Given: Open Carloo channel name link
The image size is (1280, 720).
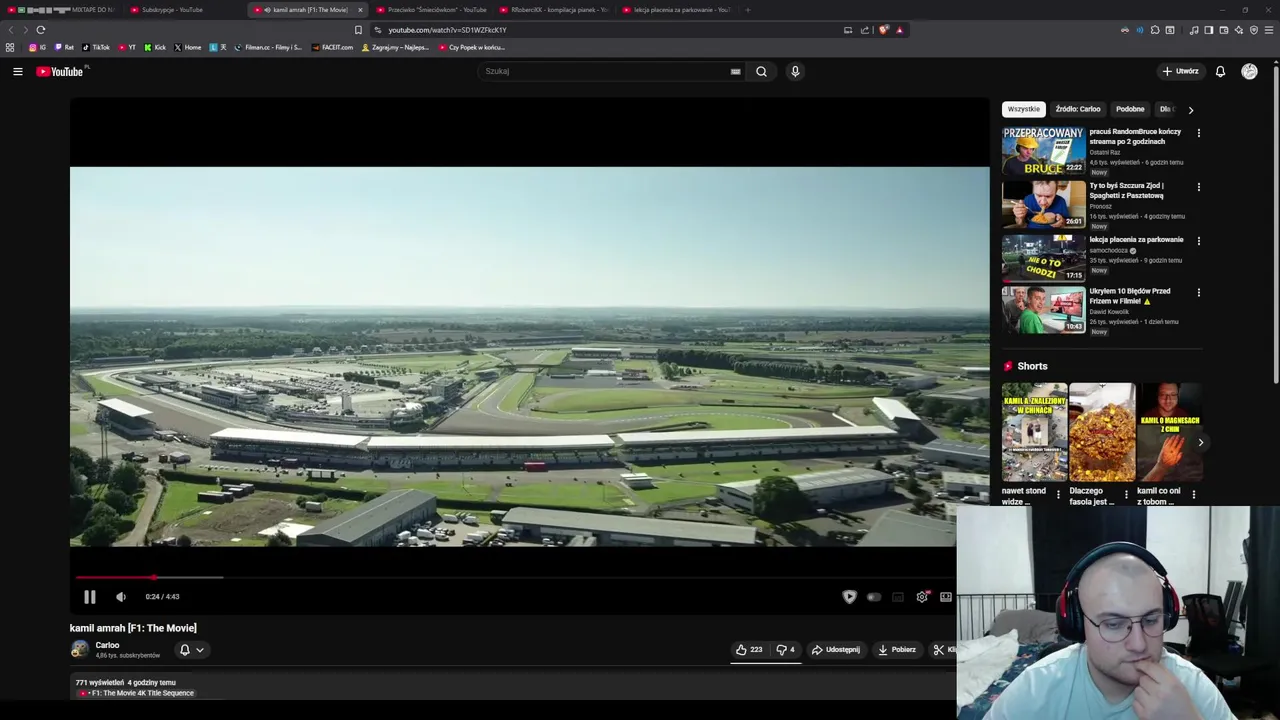Looking at the screenshot, I should coord(107,645).
